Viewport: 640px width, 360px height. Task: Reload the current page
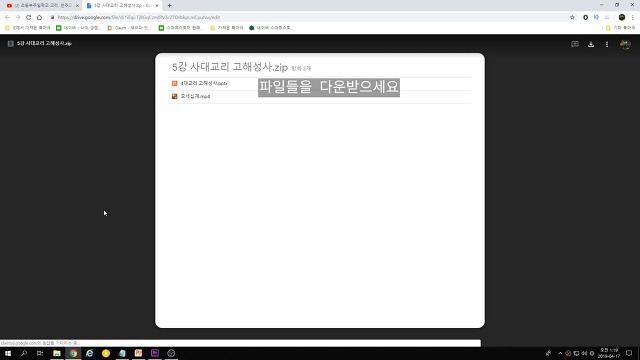(x=29, y=17)
